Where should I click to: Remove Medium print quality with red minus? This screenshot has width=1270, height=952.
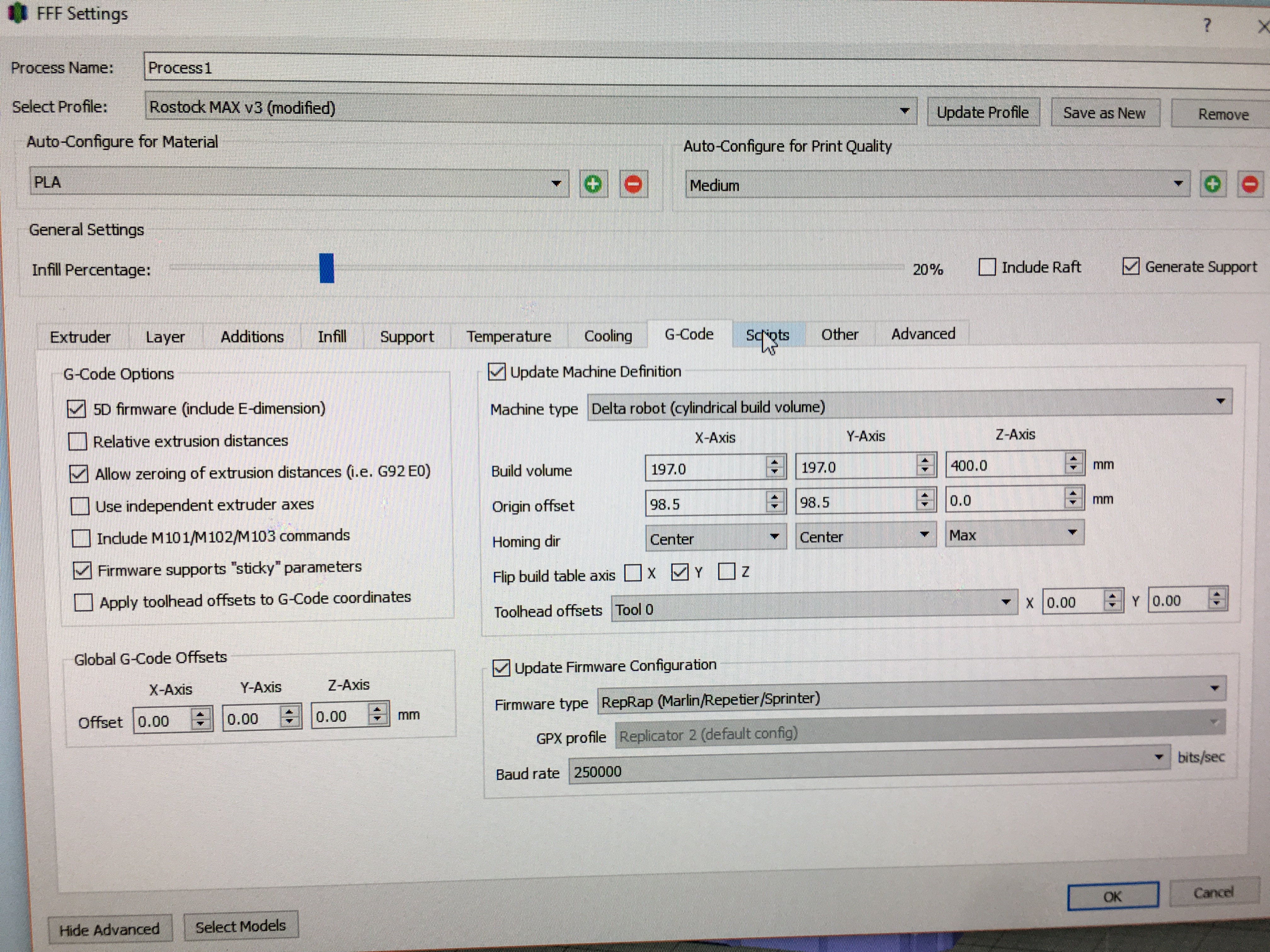click(x=1250, y=185)
